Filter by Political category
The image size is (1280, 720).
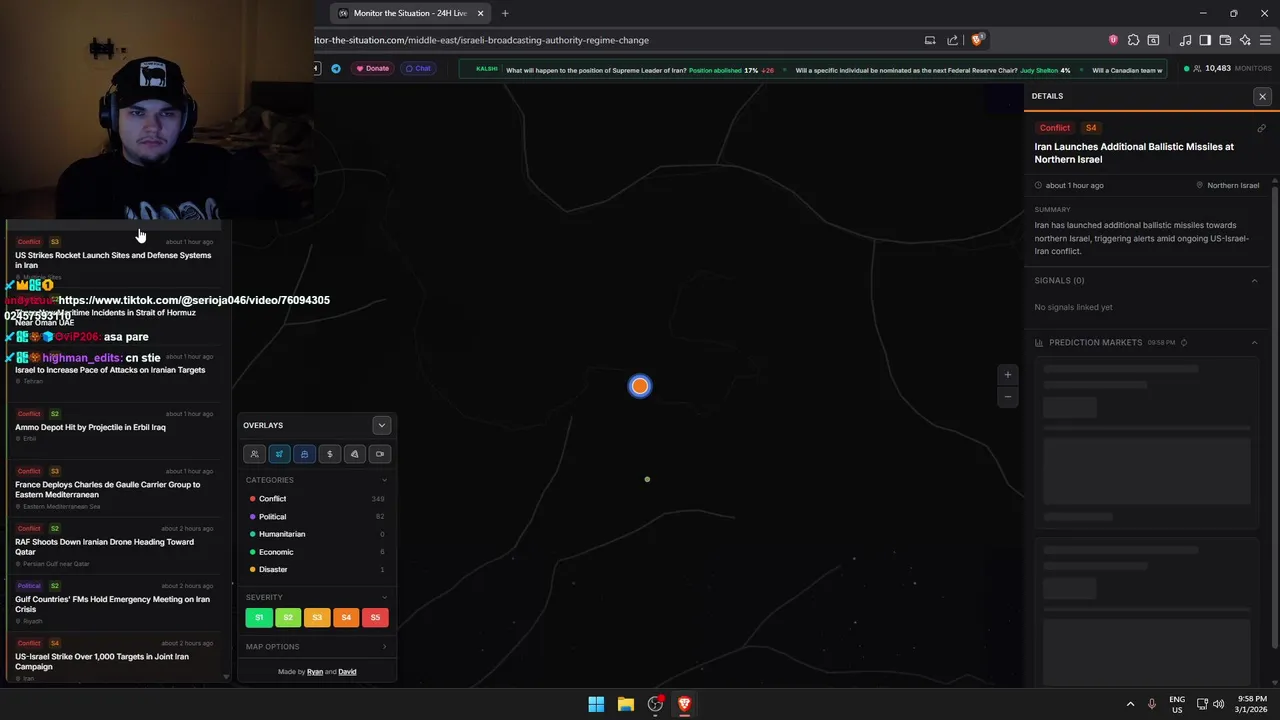316,517
